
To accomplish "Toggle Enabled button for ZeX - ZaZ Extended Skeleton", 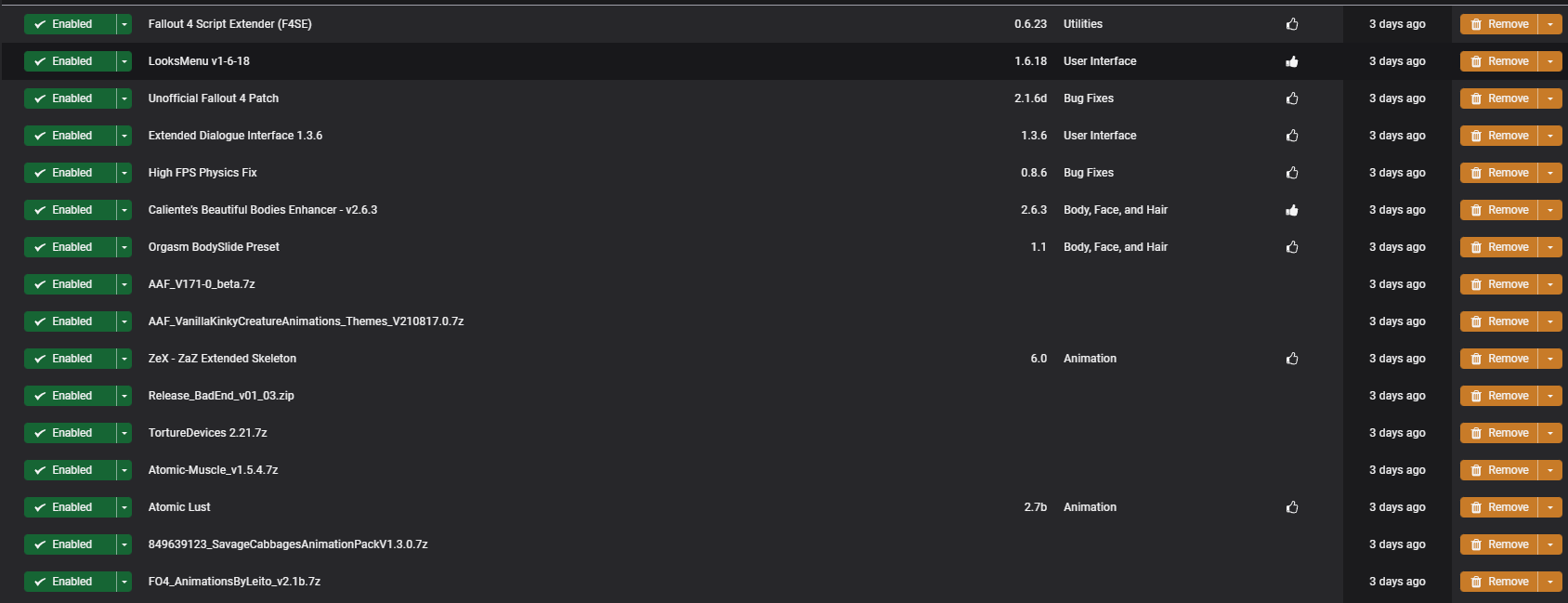I will [x=70, y=359].
